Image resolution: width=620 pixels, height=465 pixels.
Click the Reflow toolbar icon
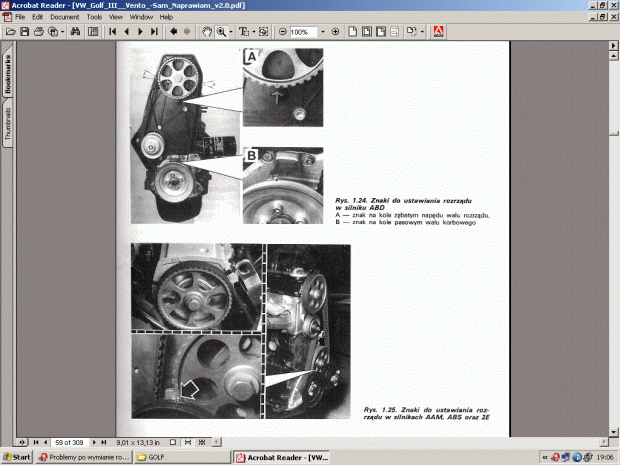[x=395, y=32]
